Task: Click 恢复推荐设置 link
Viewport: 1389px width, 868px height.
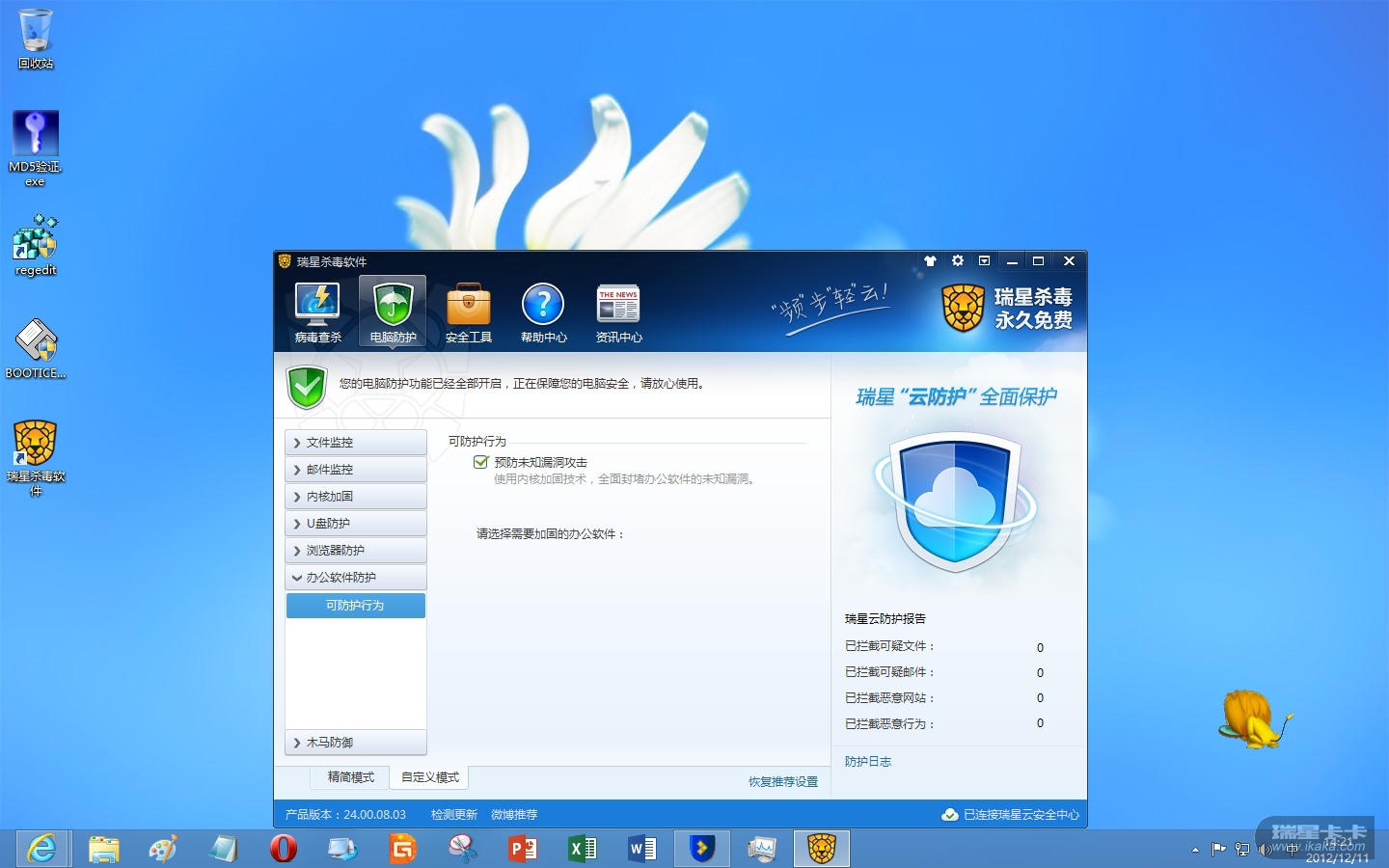Action: click(783, 782)
